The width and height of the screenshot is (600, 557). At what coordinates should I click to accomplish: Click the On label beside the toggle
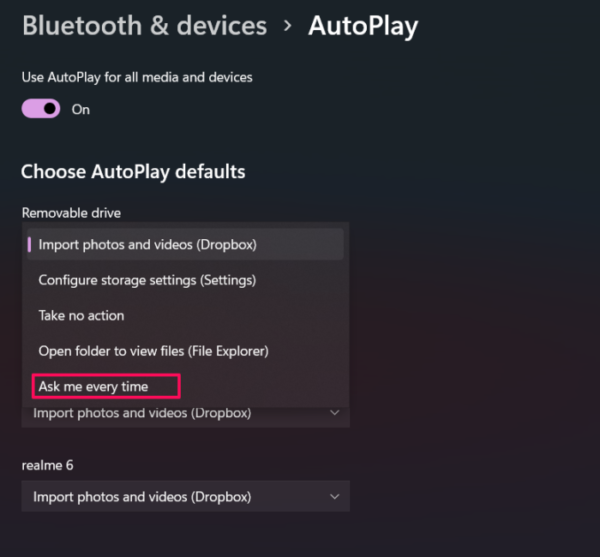[x=81, y=109]
